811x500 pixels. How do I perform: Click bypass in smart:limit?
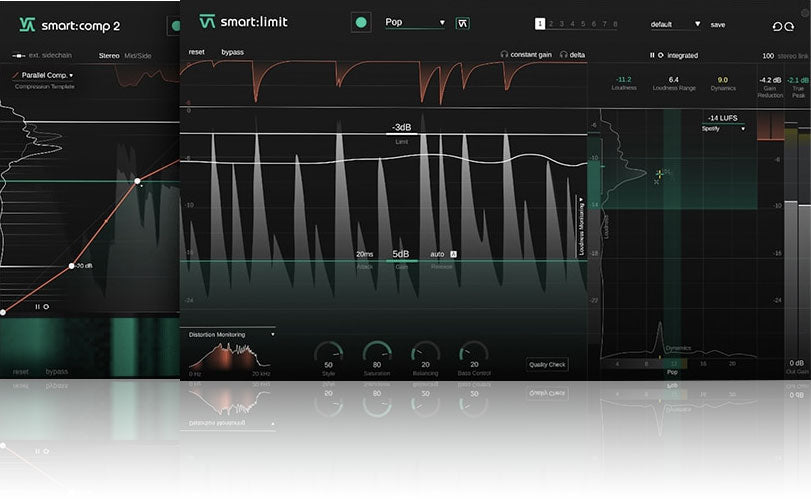tap(232, 52)
